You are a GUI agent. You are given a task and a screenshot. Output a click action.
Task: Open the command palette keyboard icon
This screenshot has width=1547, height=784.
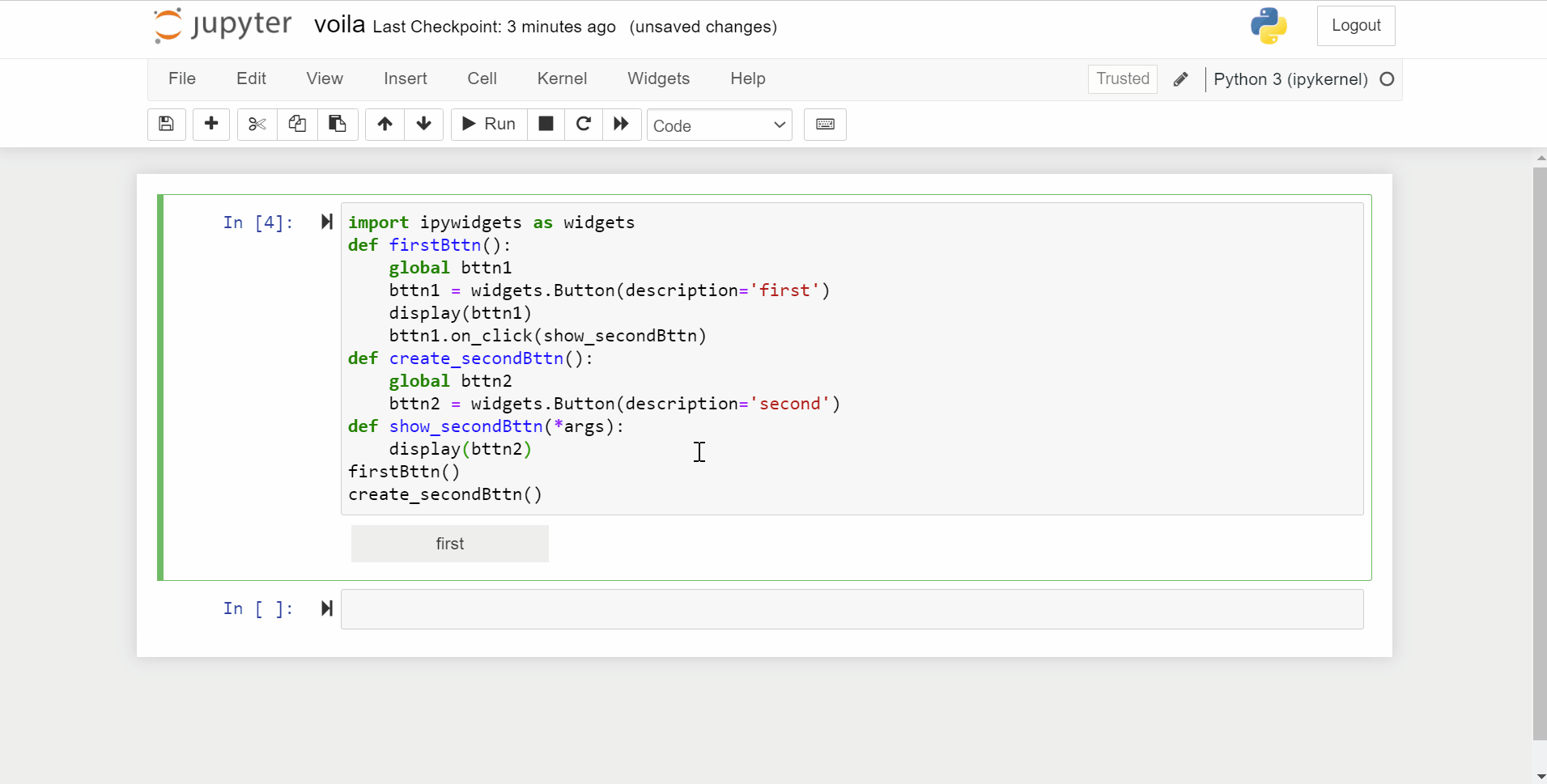pyautogui.click(x=825, y=124)
